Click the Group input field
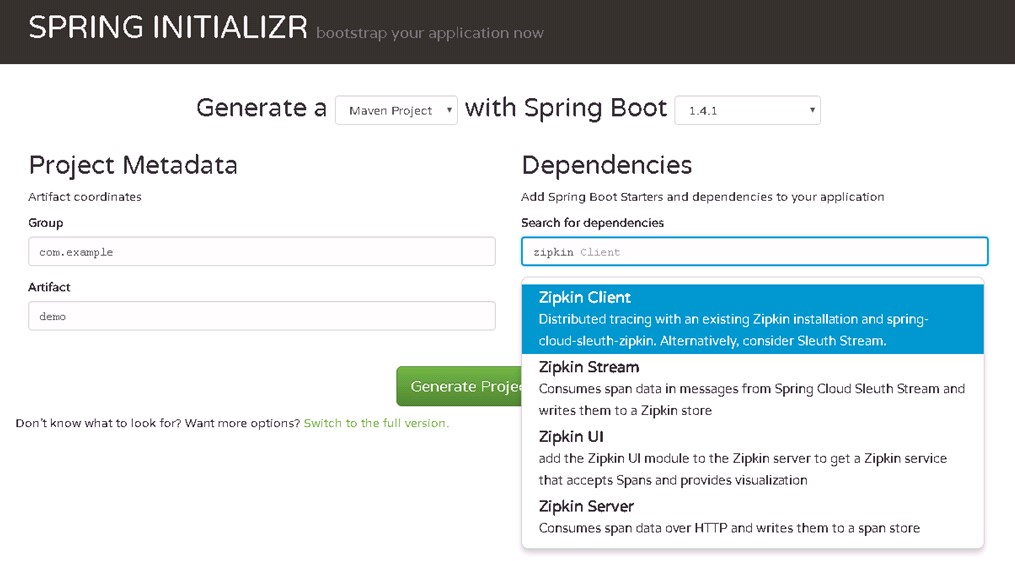The height and width of the screenshot is (561, 1015). [262, 251]
